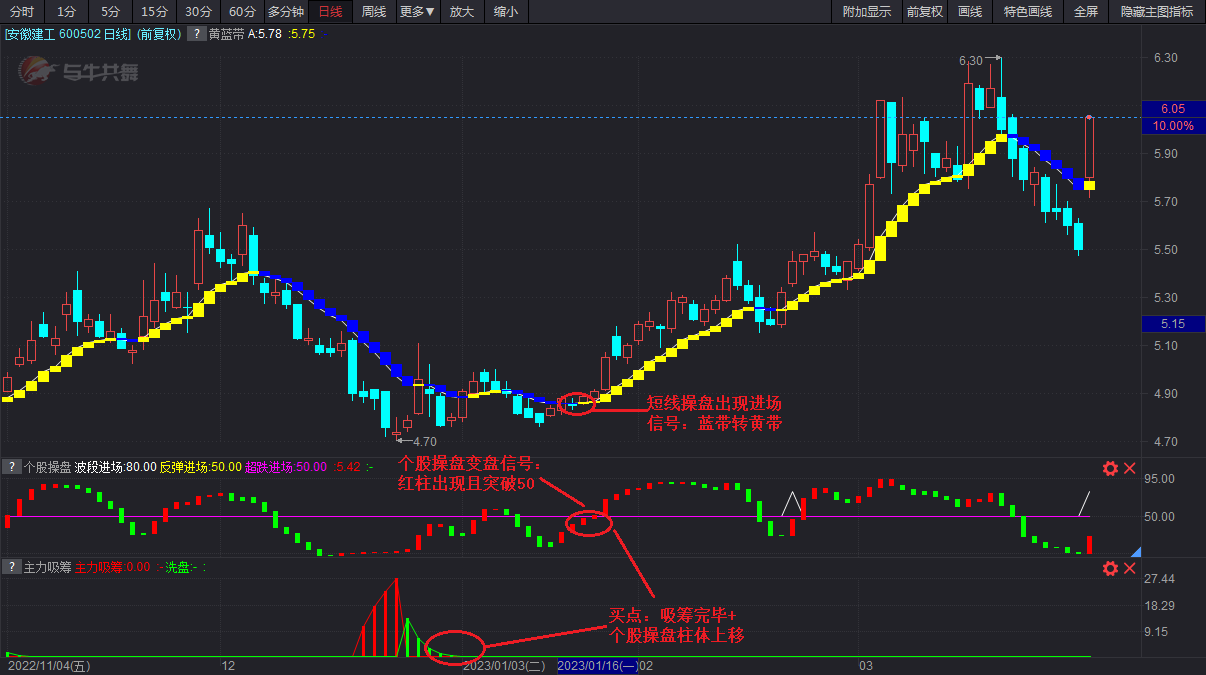Click 超跌进场:50.00 value label

point(286,467)
